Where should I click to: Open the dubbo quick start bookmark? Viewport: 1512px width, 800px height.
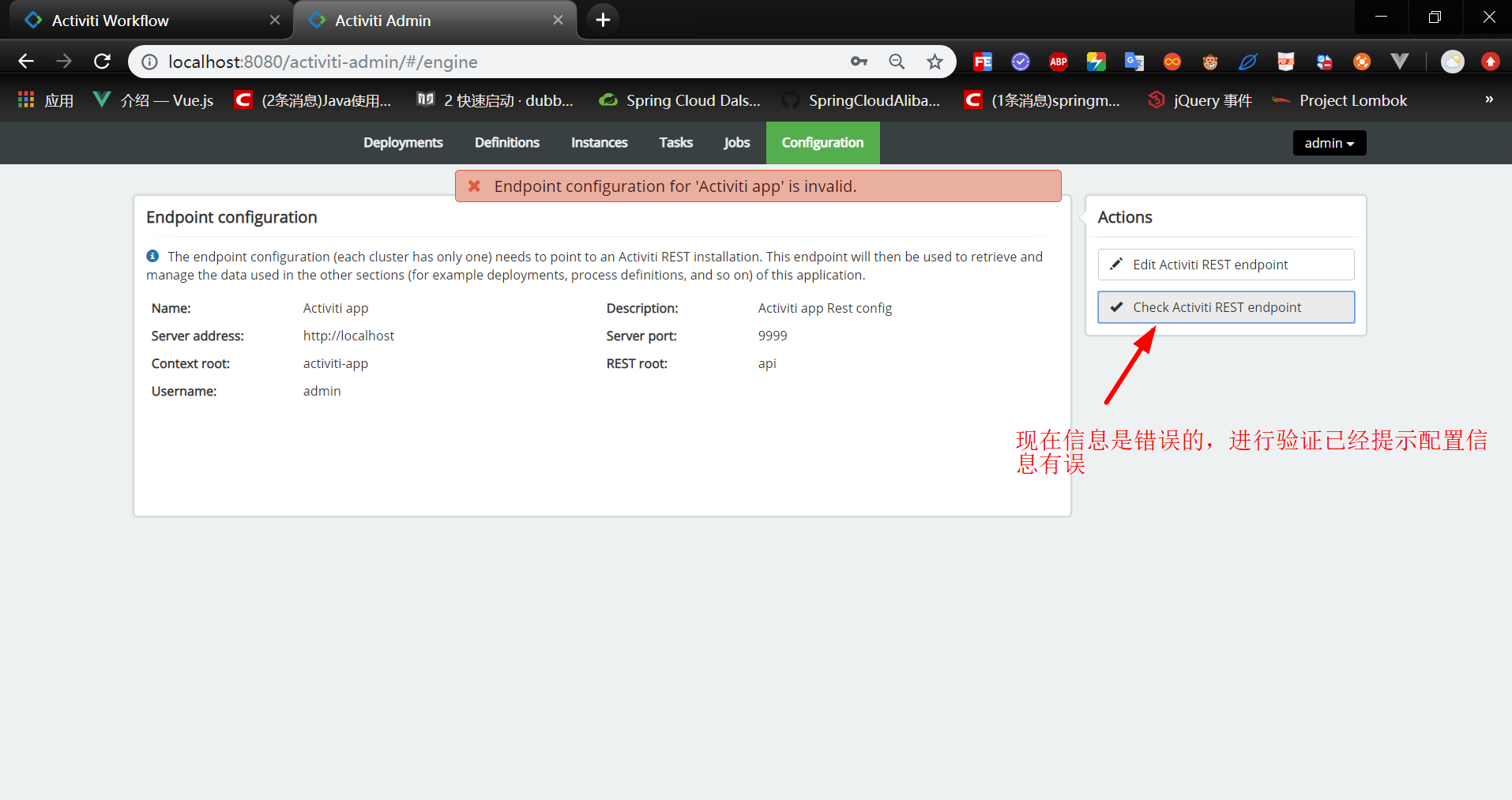point(495,100)
